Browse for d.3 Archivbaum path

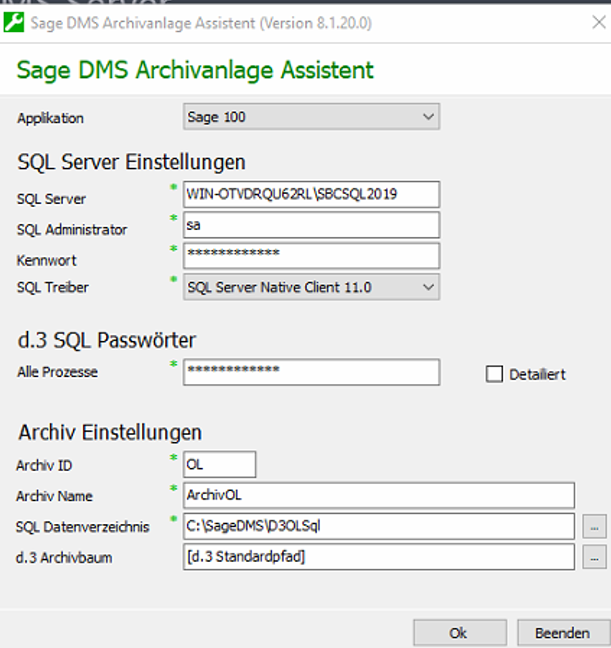[594, 557]
